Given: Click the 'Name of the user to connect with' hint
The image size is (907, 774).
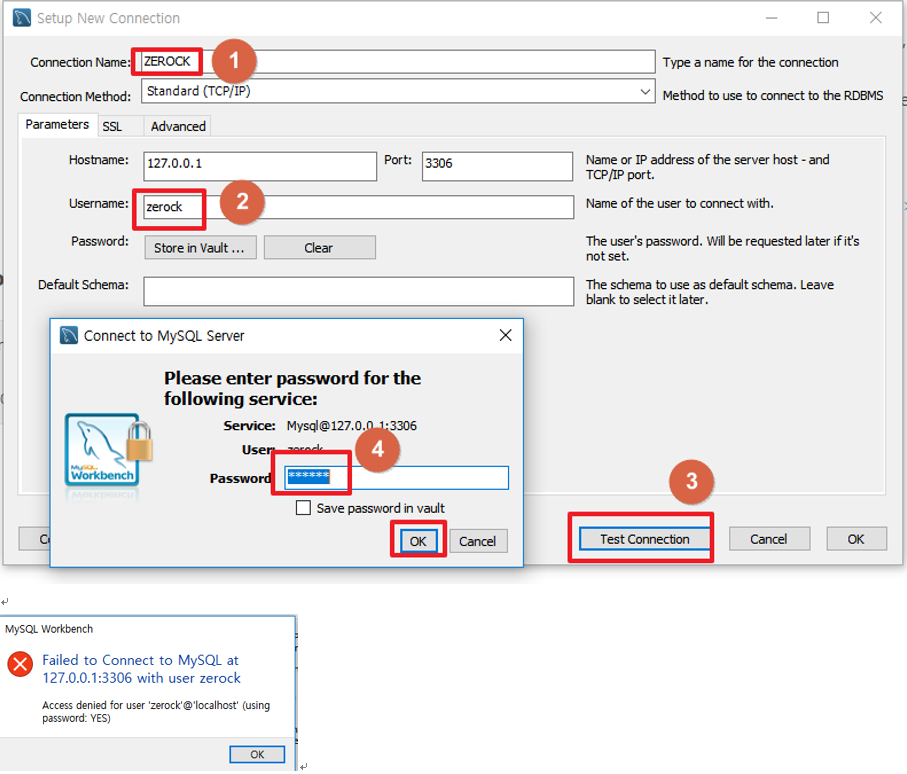Looking at the screenshot, I should point(680,204).
